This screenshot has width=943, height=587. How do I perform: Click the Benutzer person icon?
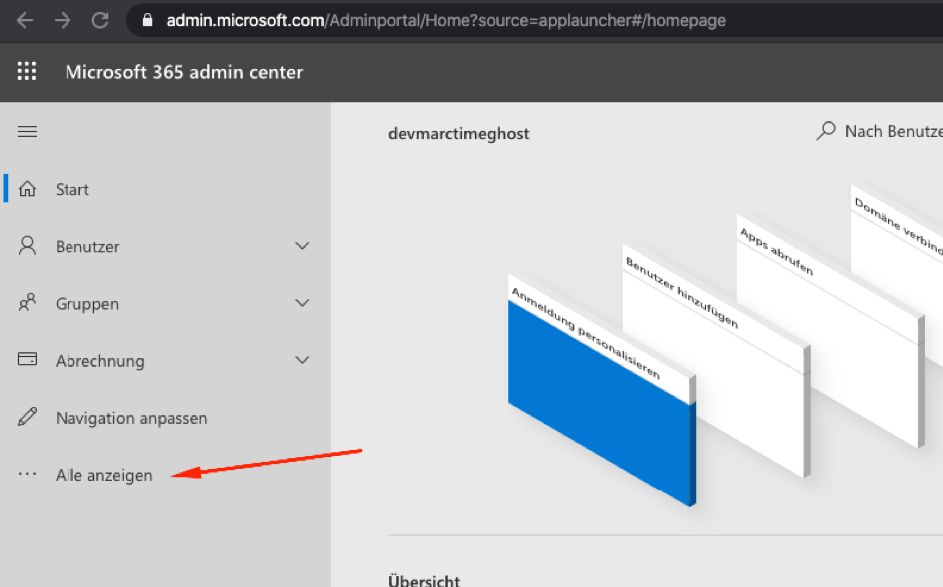[27, 246]
